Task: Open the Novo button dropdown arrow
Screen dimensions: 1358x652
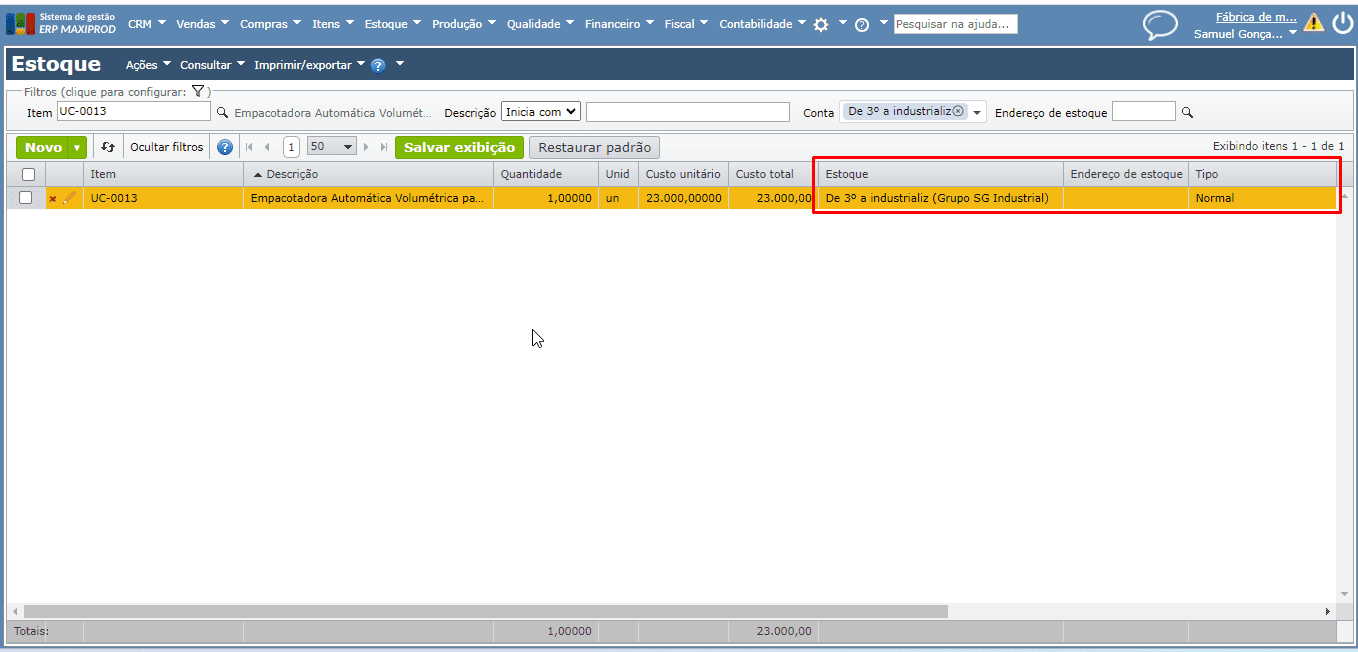Action: tap(77, 147)
